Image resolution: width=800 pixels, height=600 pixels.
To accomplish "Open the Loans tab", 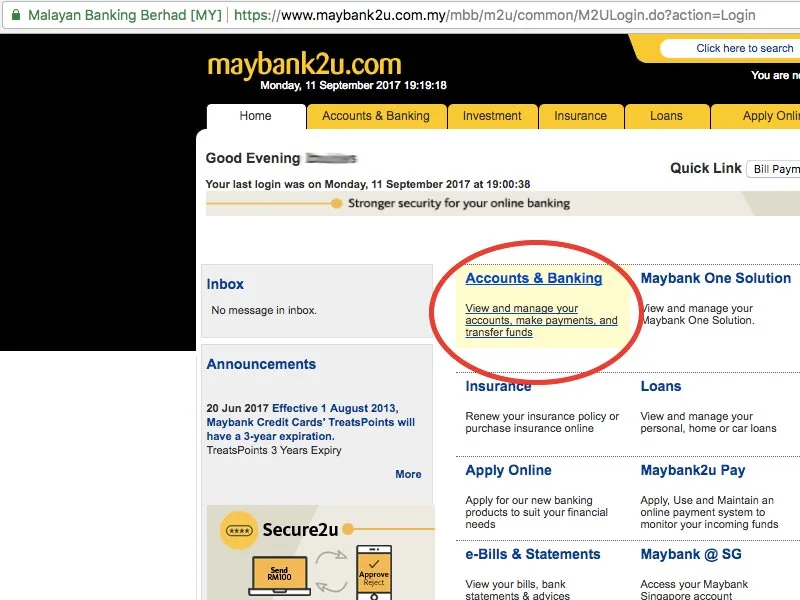I will pos(666,116).
